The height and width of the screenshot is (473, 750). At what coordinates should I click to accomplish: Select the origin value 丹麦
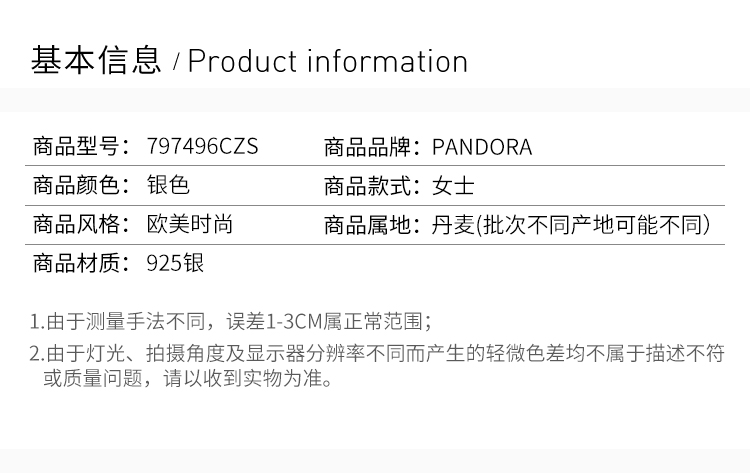(x=452, y=225)
